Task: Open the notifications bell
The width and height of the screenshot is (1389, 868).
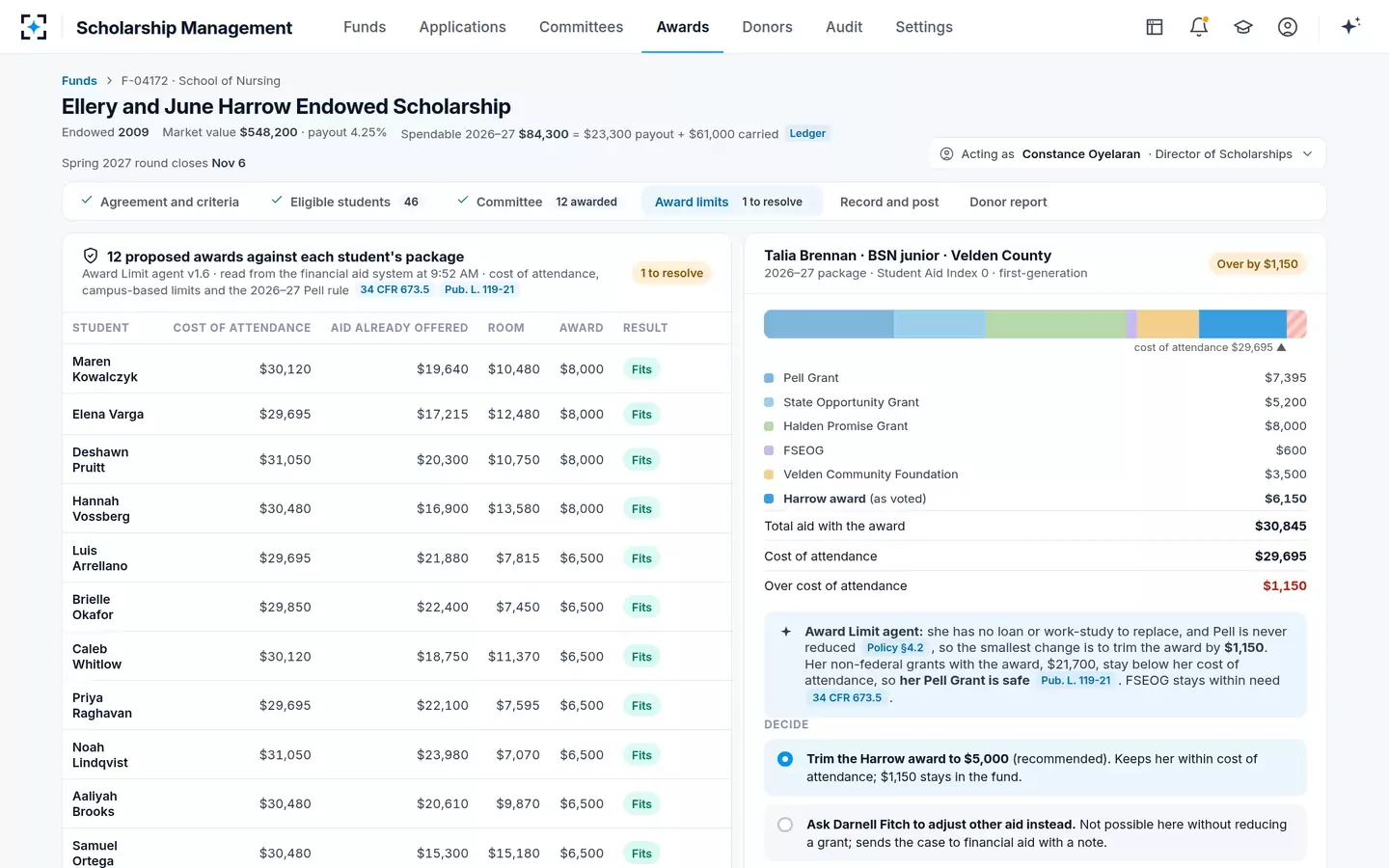Action: tap(1199, 27)
